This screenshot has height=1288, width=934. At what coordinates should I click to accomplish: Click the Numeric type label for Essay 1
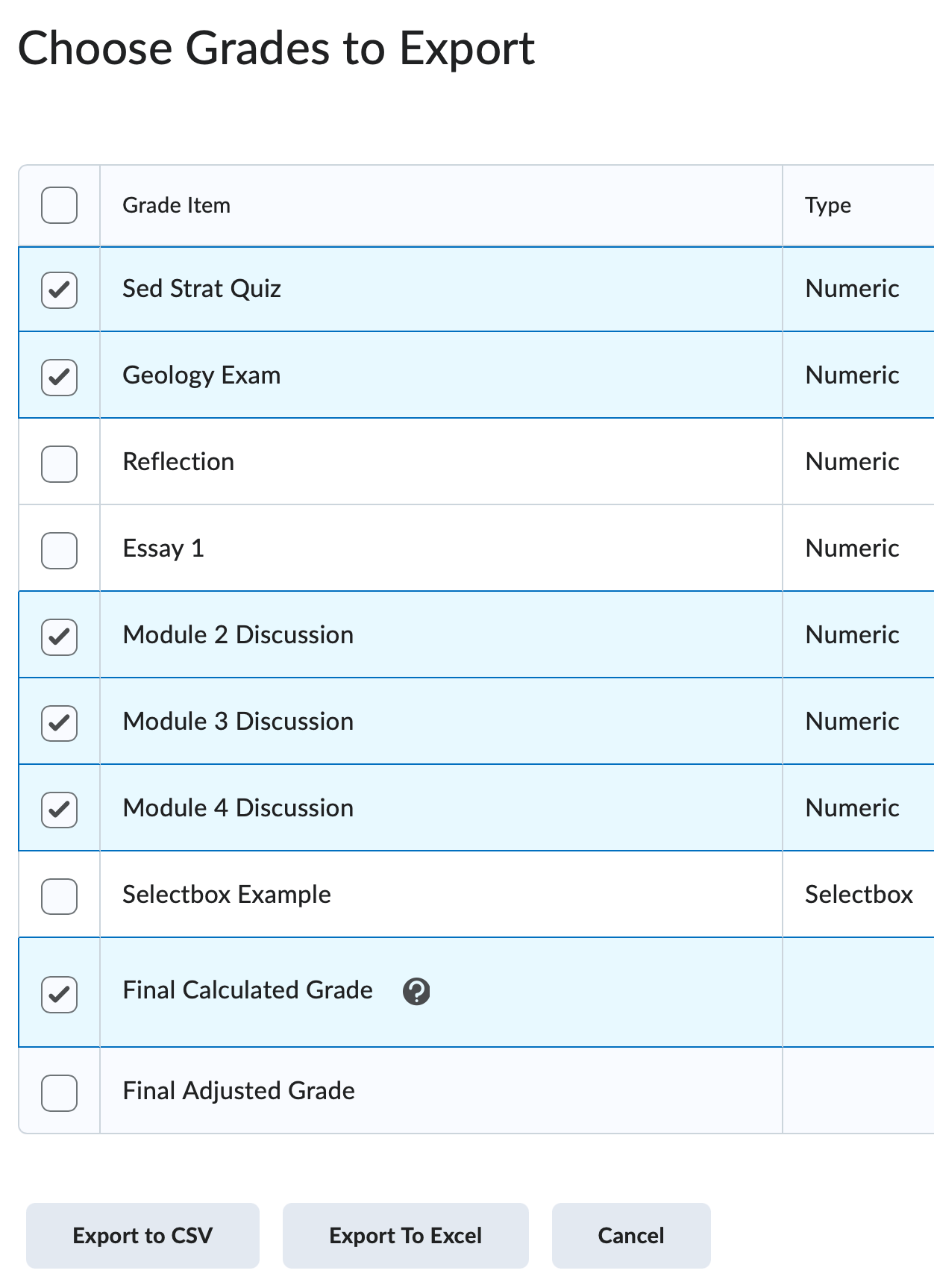click(851, 549)
